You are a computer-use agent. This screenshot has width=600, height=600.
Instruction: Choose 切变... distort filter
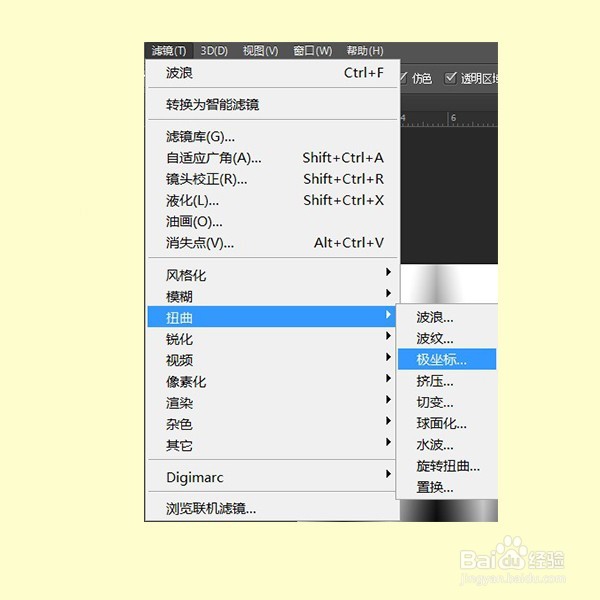[447, 403]
